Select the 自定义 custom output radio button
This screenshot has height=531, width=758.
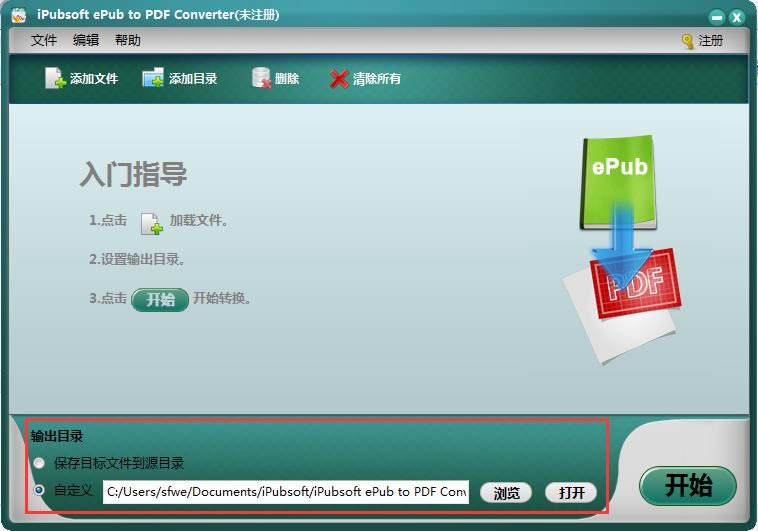[x=39, y=490]
